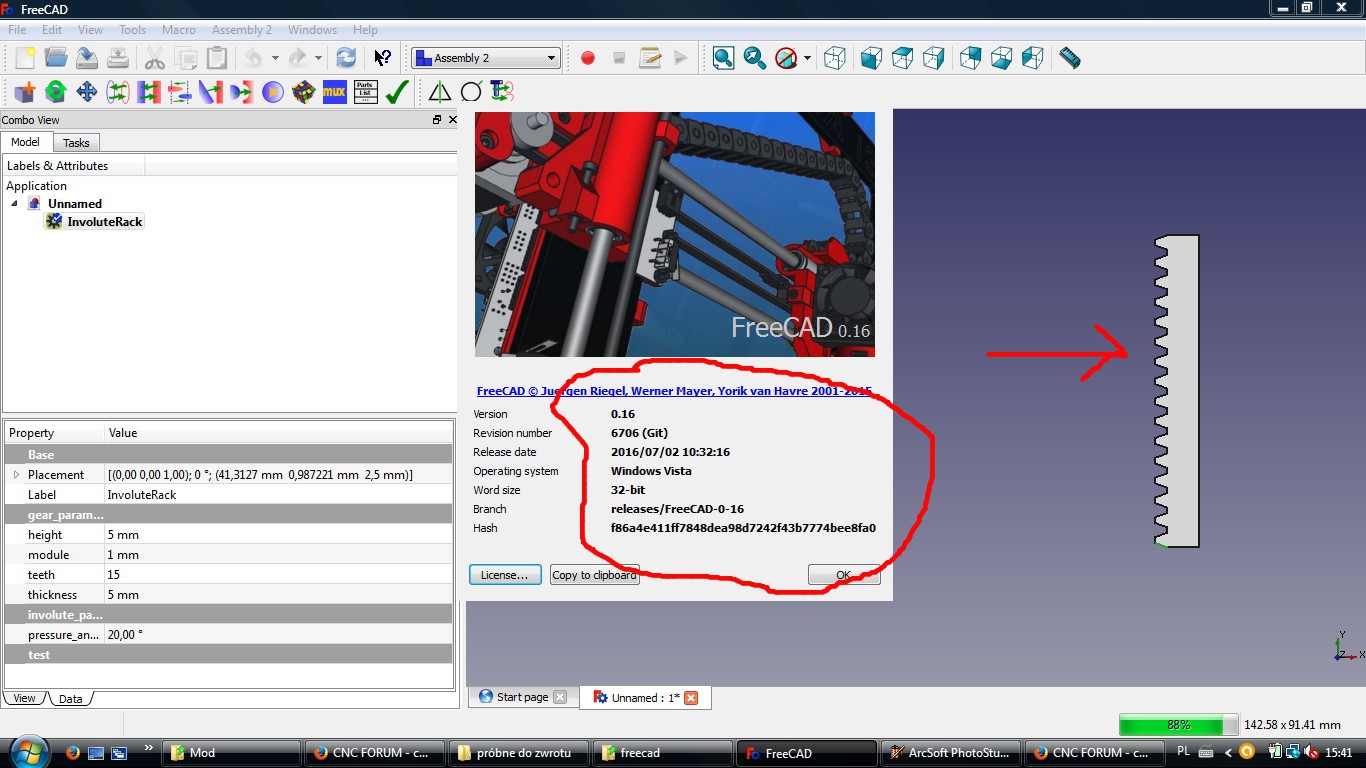
Task: Save the current document
Action: 87,58
